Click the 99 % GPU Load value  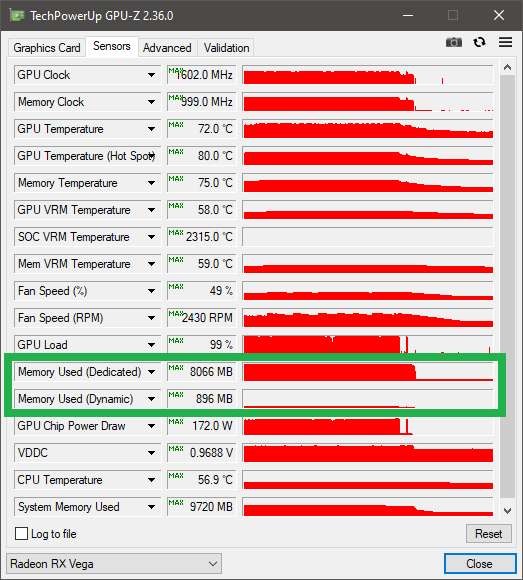(x=202, y=345)
